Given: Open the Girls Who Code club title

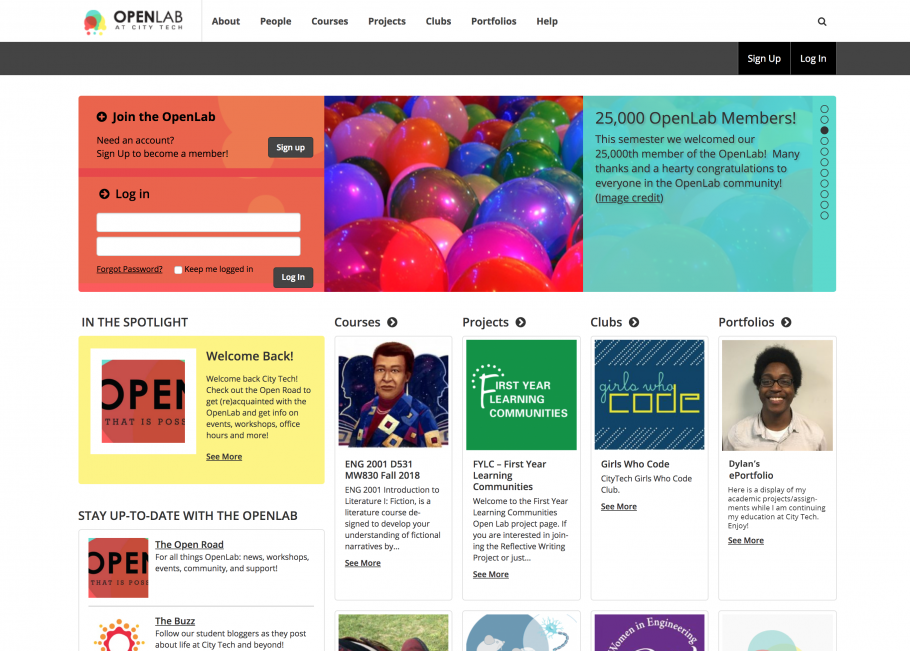Looking at the screenshot, I should [x=635, y=464].
